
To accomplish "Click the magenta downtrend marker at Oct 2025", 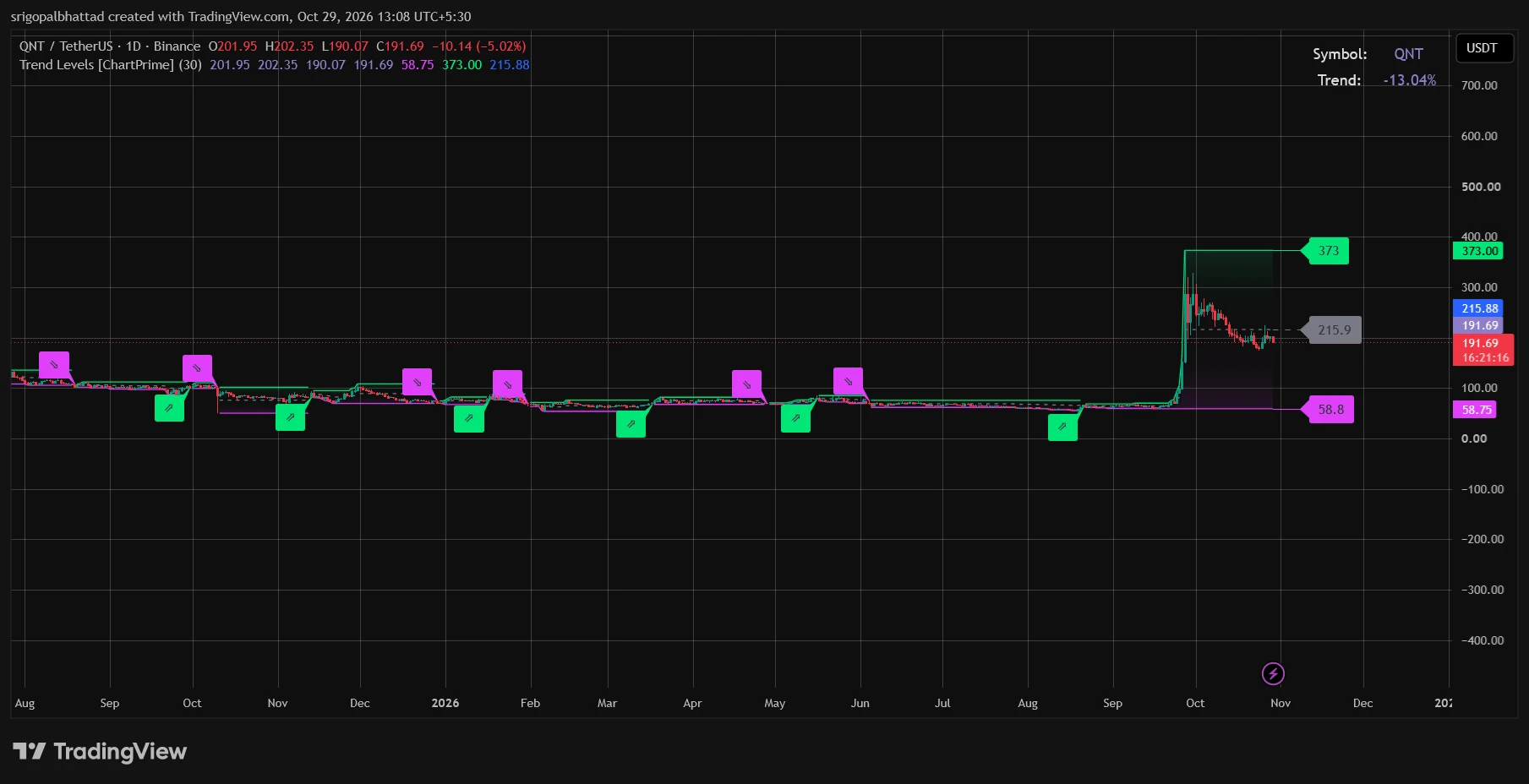I will point(197,368).
